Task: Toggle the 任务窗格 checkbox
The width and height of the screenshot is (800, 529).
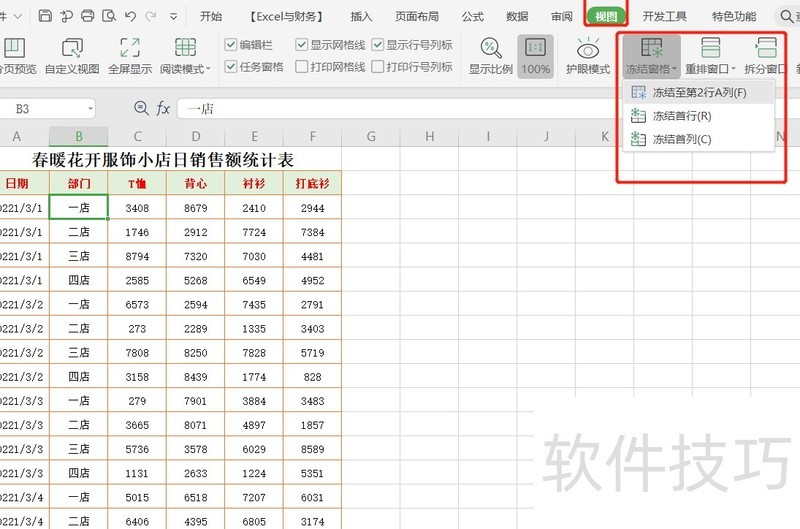Action: (x=230, y=67)
